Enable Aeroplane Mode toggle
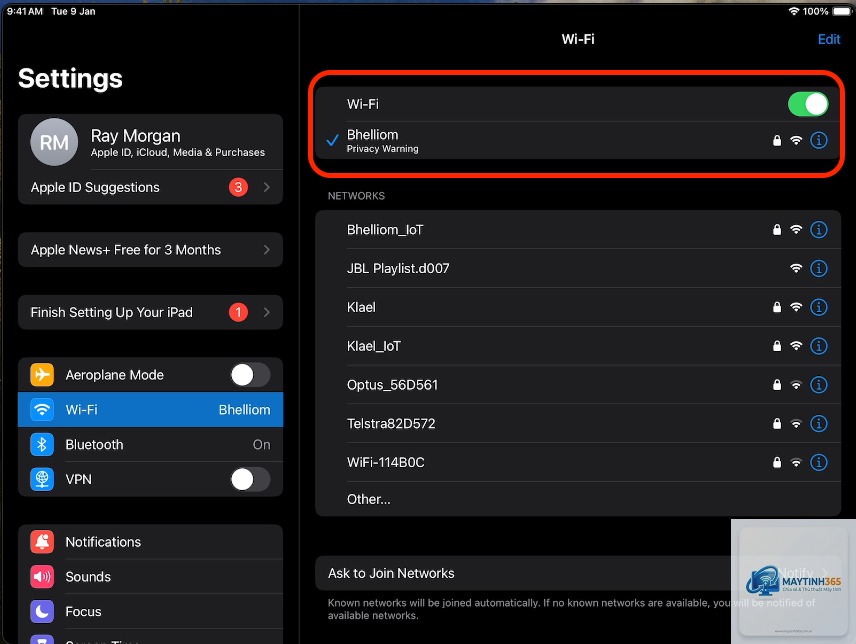The image size is (856, 644). click(x=250, y=375)
